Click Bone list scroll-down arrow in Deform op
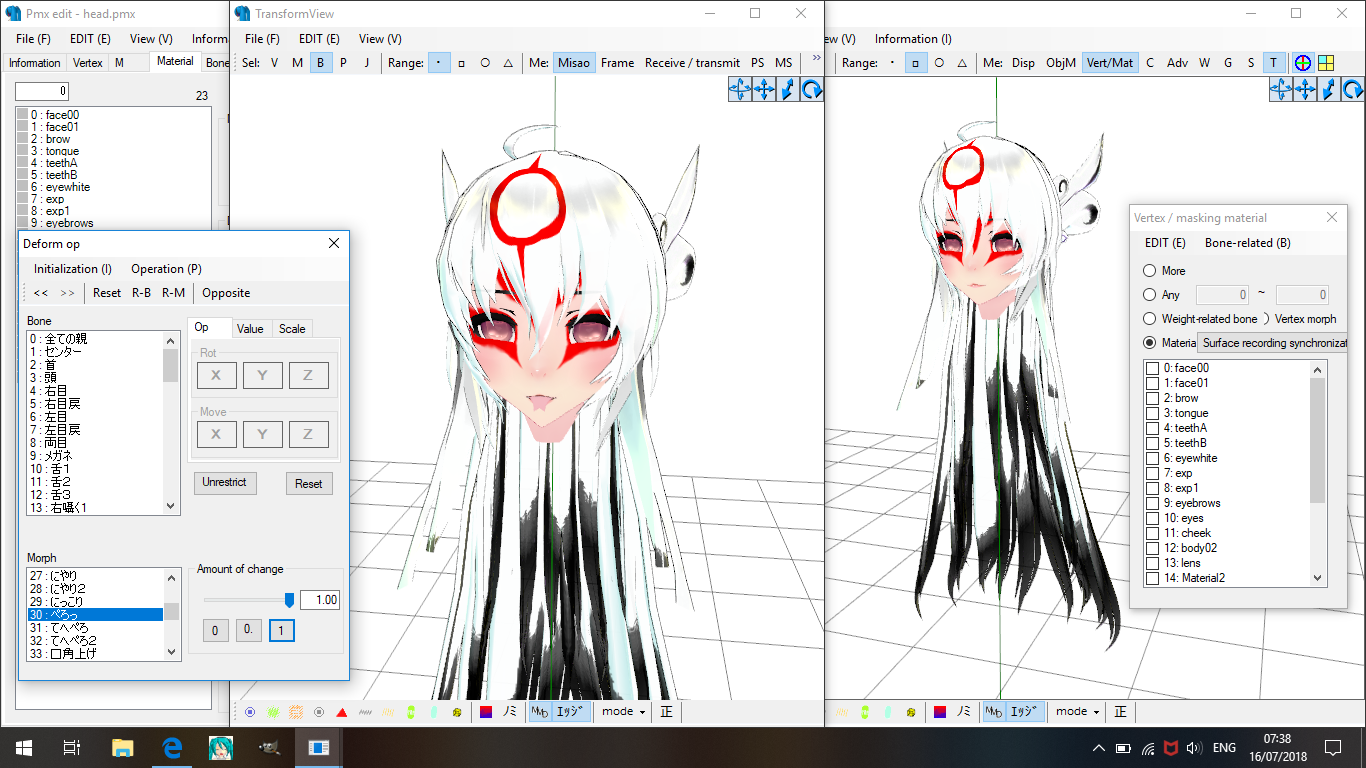Viewport: 1366px width, 768px height. 171,506
